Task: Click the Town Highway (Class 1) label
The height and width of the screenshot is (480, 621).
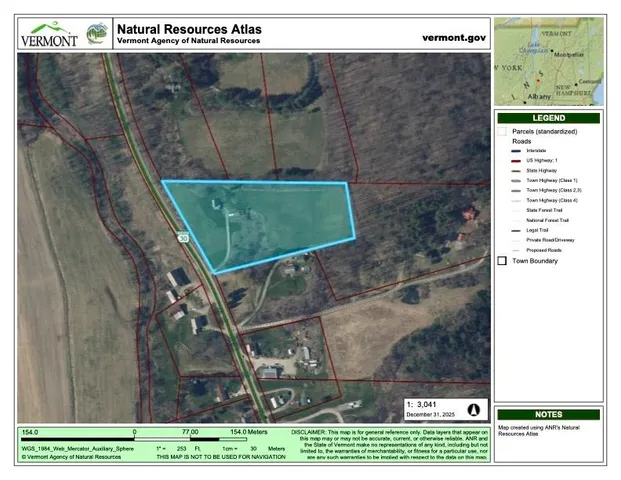Action: tap(552, 181)
